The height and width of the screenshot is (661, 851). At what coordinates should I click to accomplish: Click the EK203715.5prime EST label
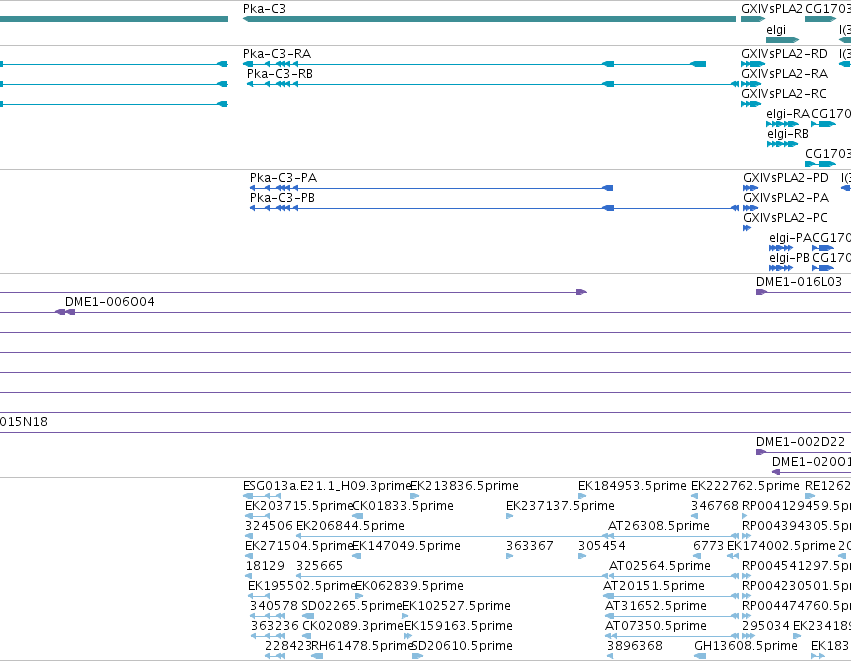[299, 506]
